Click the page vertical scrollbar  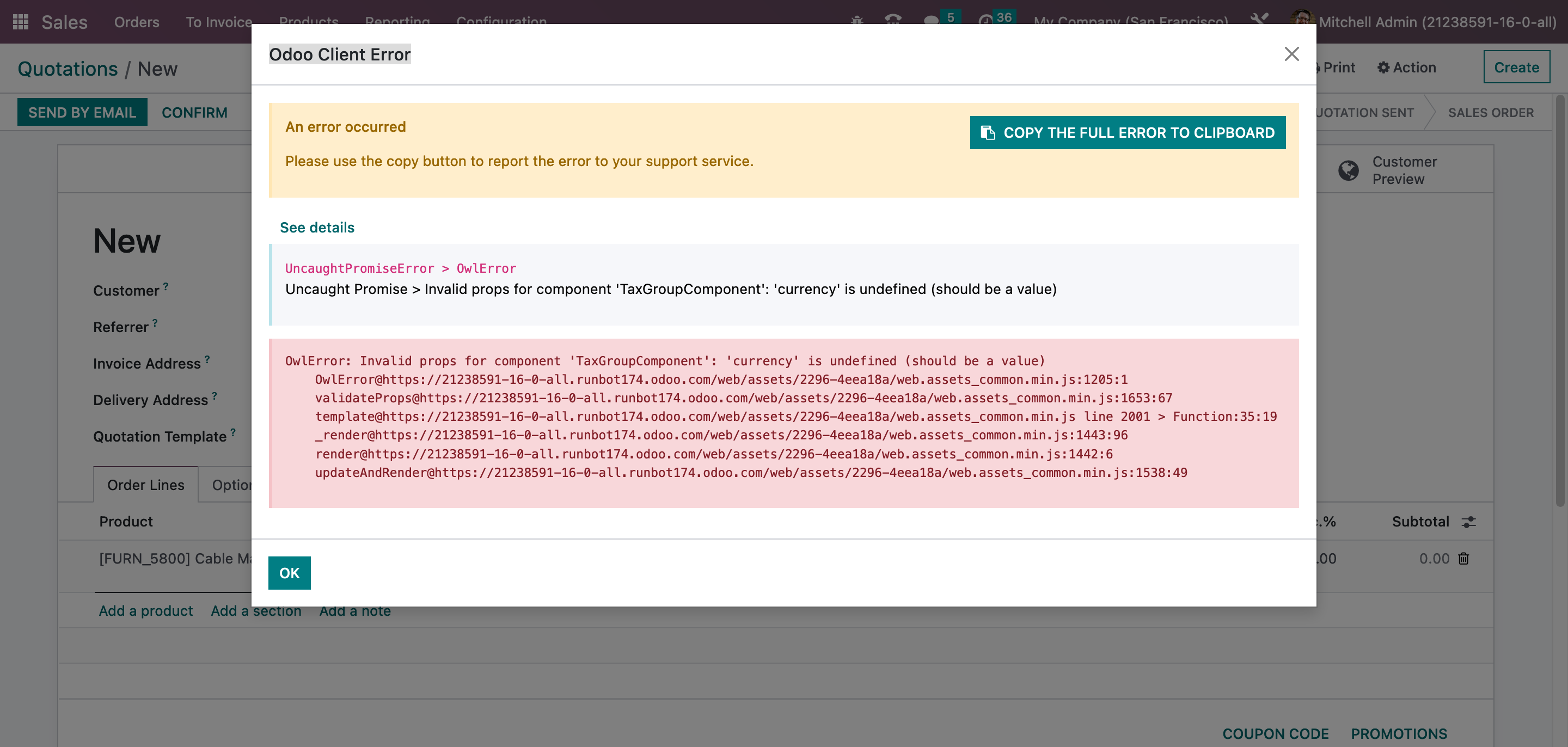click(x=1560, y=301)
